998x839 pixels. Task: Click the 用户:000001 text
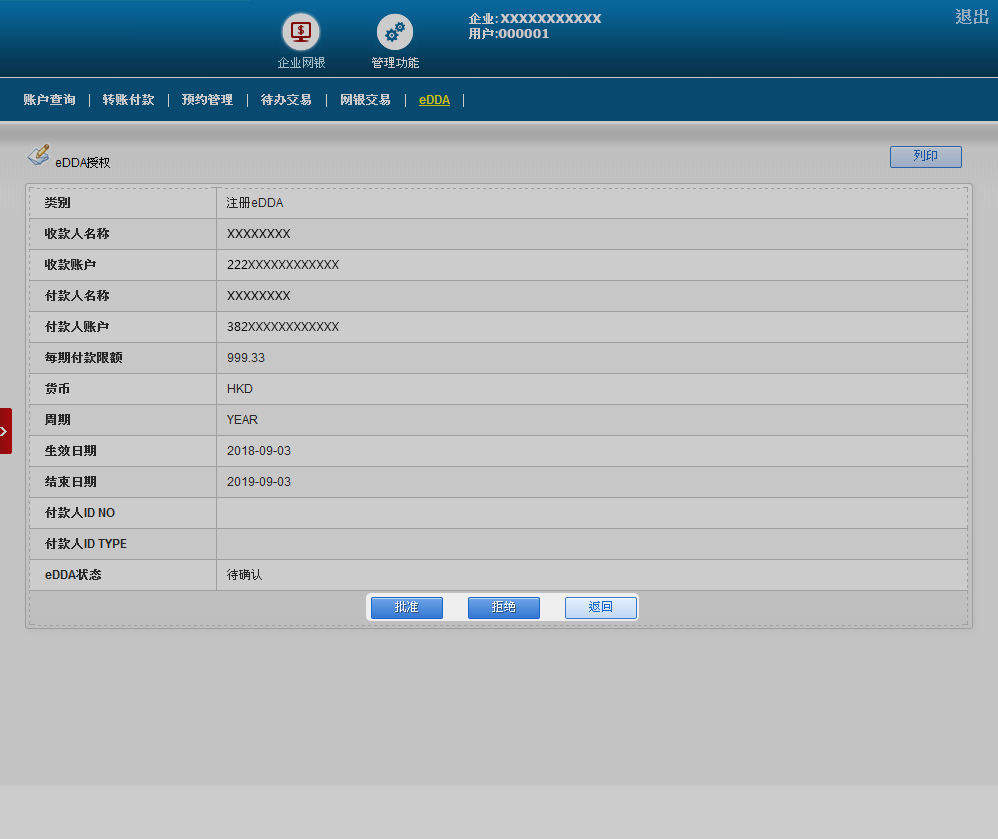[509, 34]
